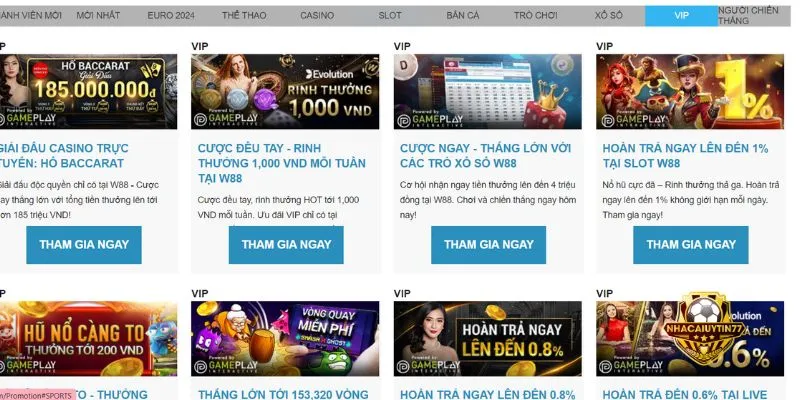Viewport: 800px width, 400px height.
Task: Click THAM GIA NGAY under Cược Đều Tay
Action: (286, 245)
